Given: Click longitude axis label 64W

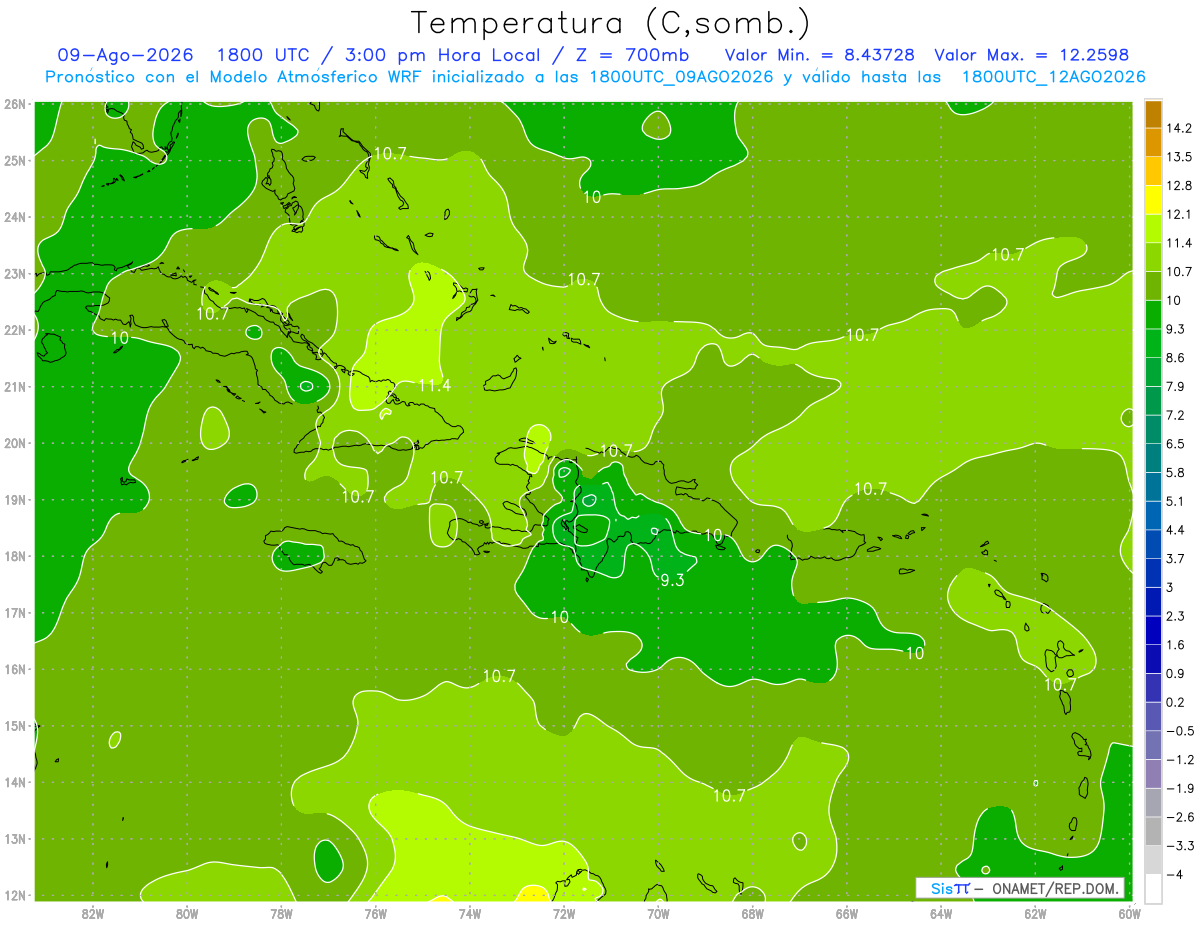Looking at the screenshot, I should (x=941, y=913).
